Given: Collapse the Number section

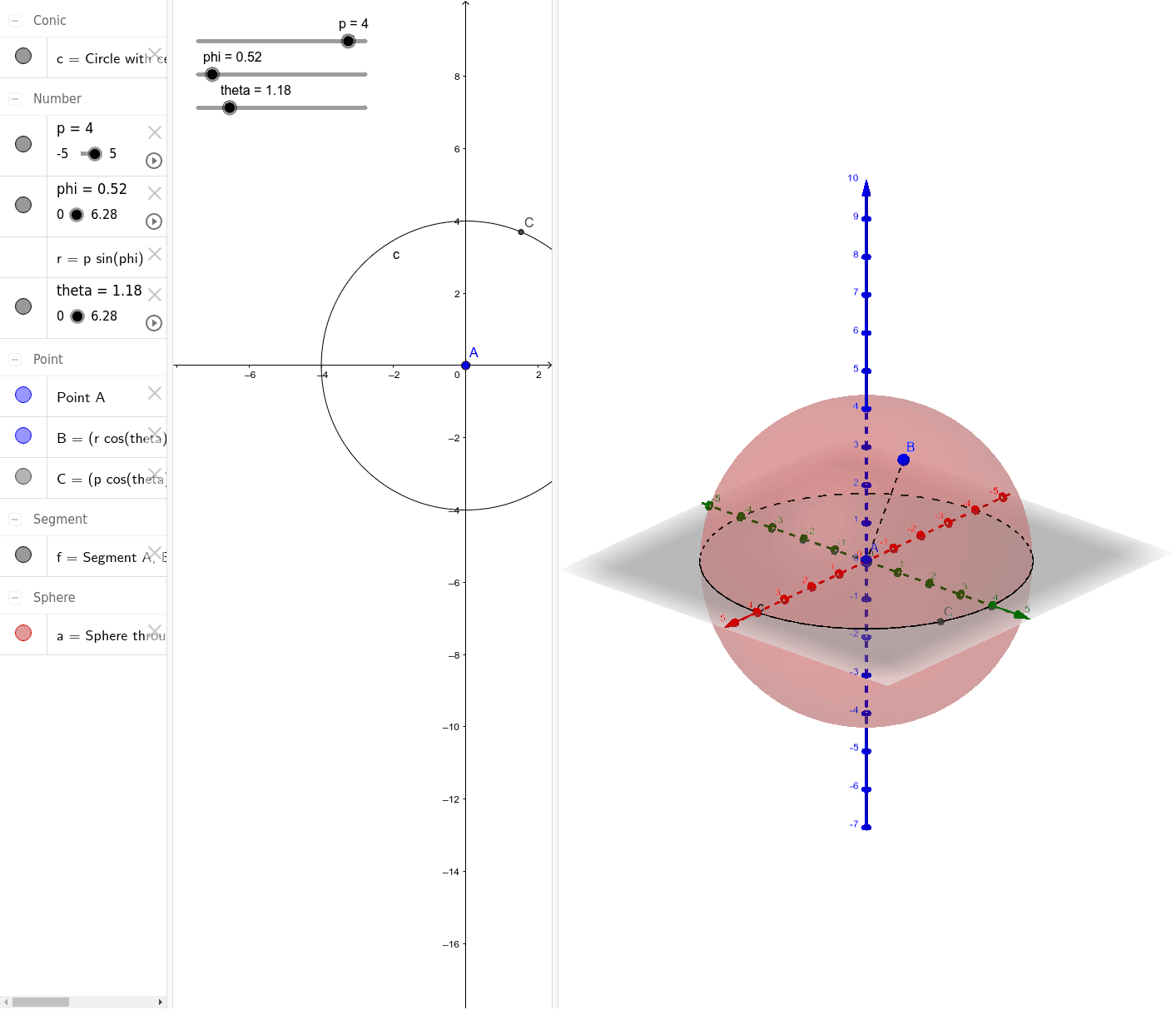Looking at the screenshot, I should coord(13,97).
